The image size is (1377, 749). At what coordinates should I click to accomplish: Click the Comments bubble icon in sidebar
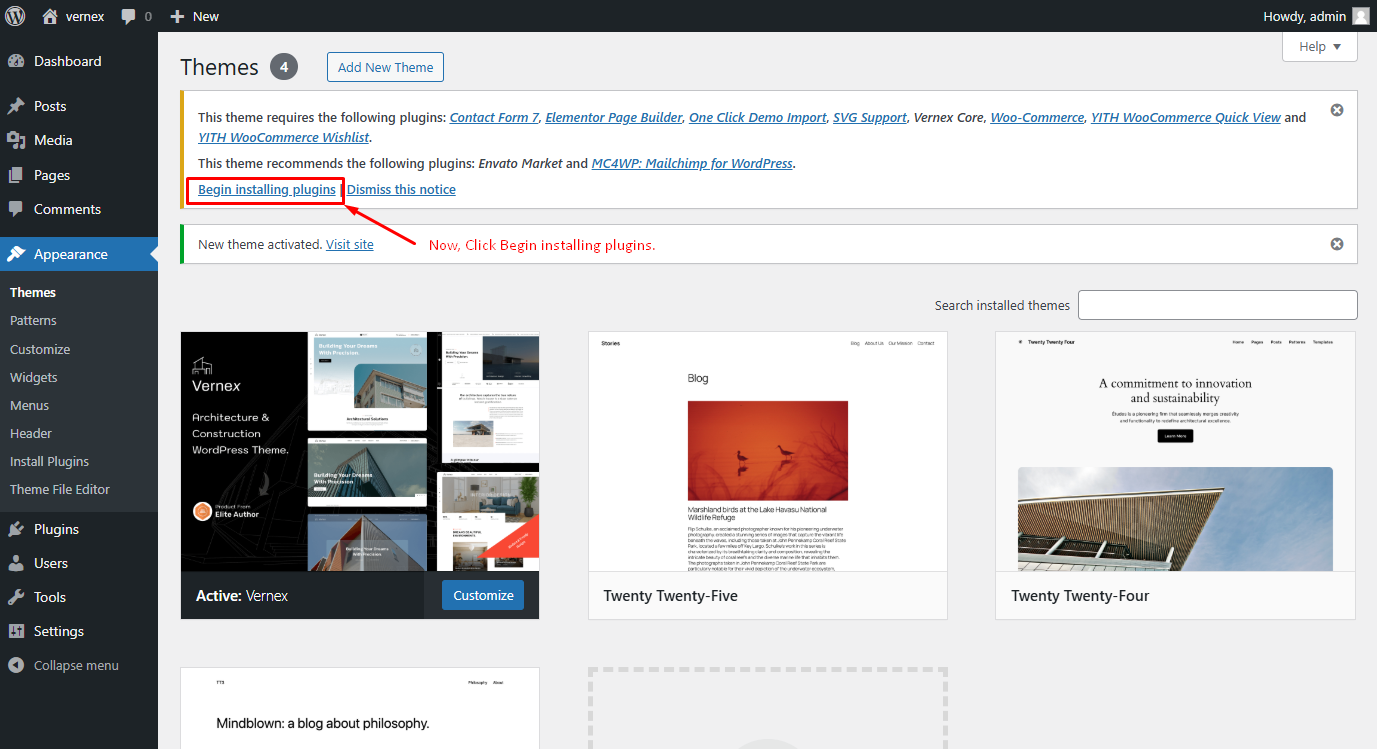(x=16, y=209)
